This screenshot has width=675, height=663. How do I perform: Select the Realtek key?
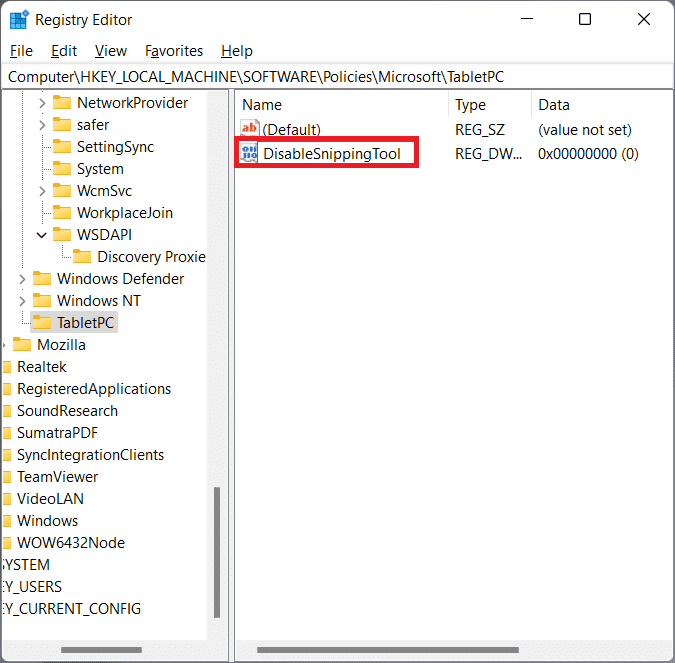tap(42, 367)
